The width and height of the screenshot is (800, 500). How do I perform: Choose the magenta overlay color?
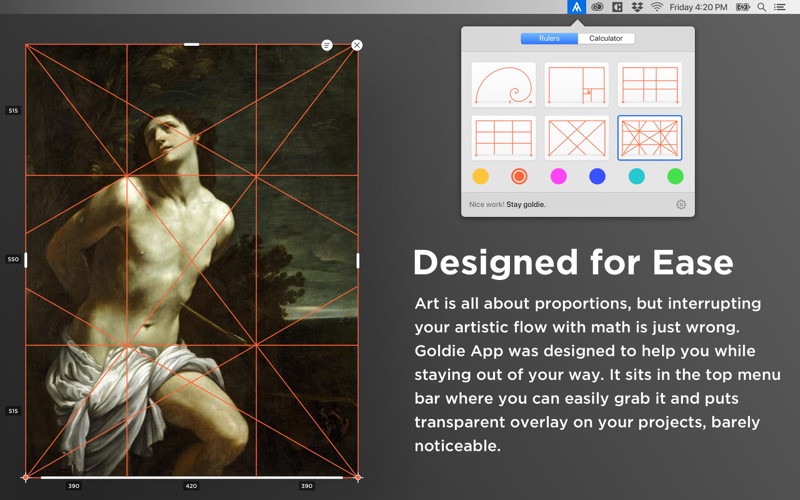[x=558, y=176]
